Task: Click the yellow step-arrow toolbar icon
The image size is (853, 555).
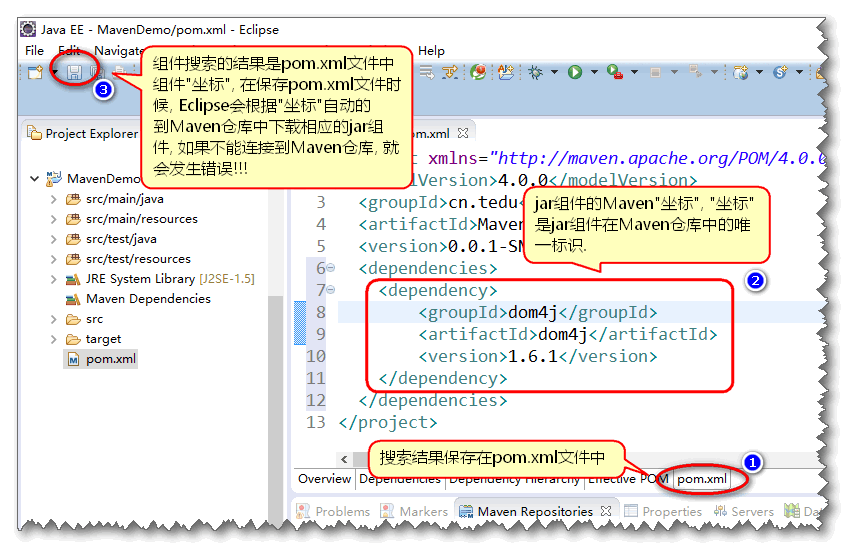Action: pos(450,72)
